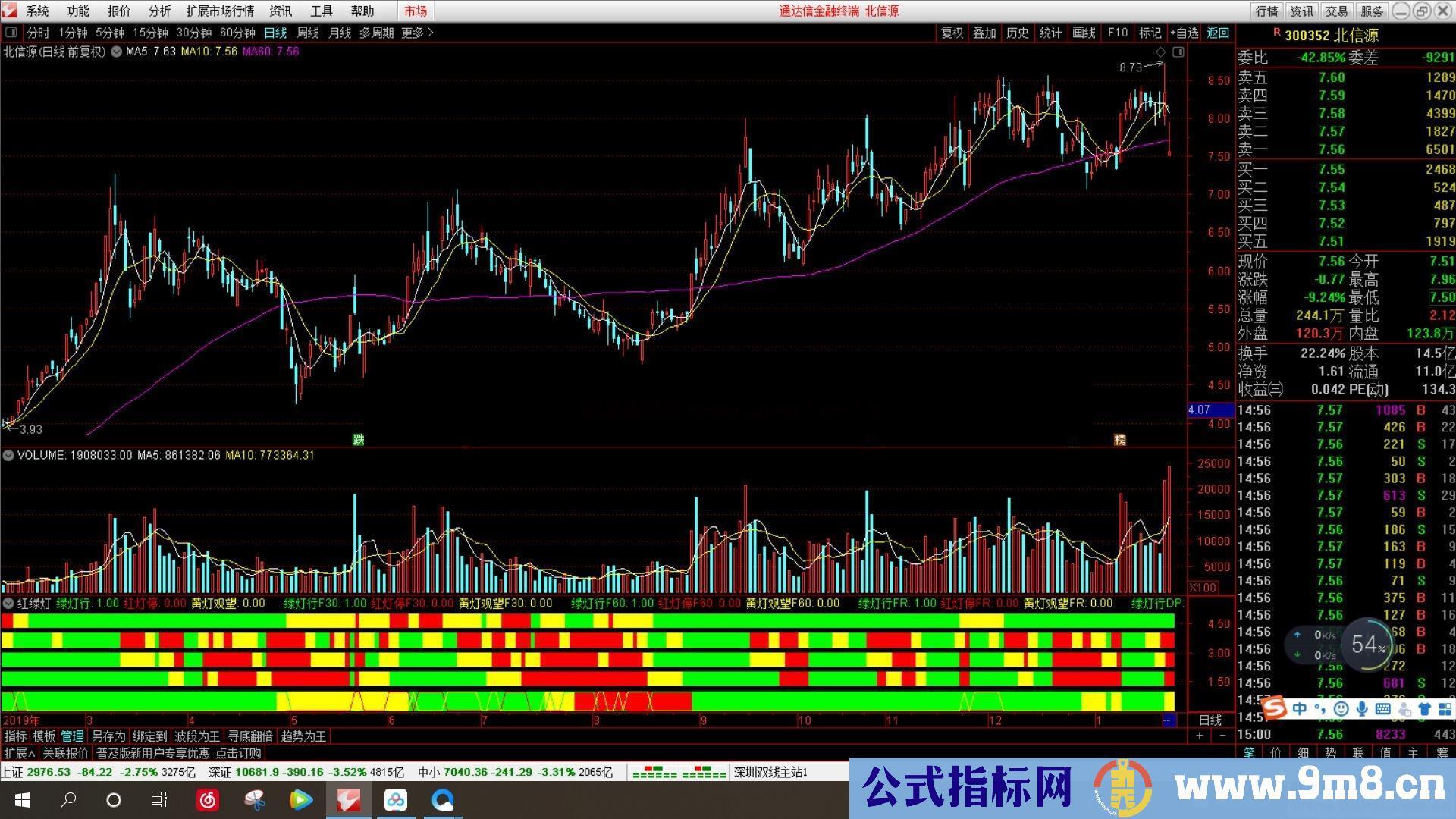Screen dimensions: 1456x819
Task: Click the +自选 add to watchlist button
Action: pyautogui.click(x=1184, y=33)
